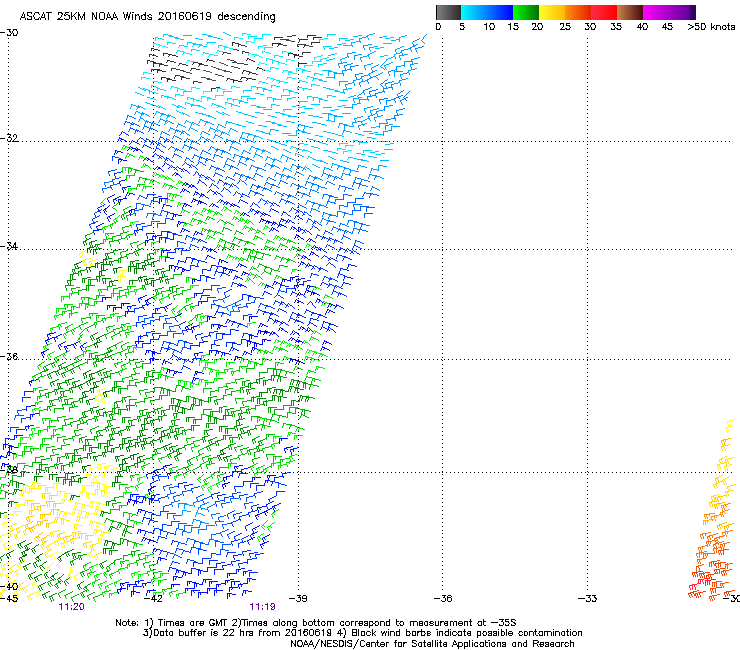Click the purple 11:19 swath time
The image size is (740, 650).
[262, 607]
